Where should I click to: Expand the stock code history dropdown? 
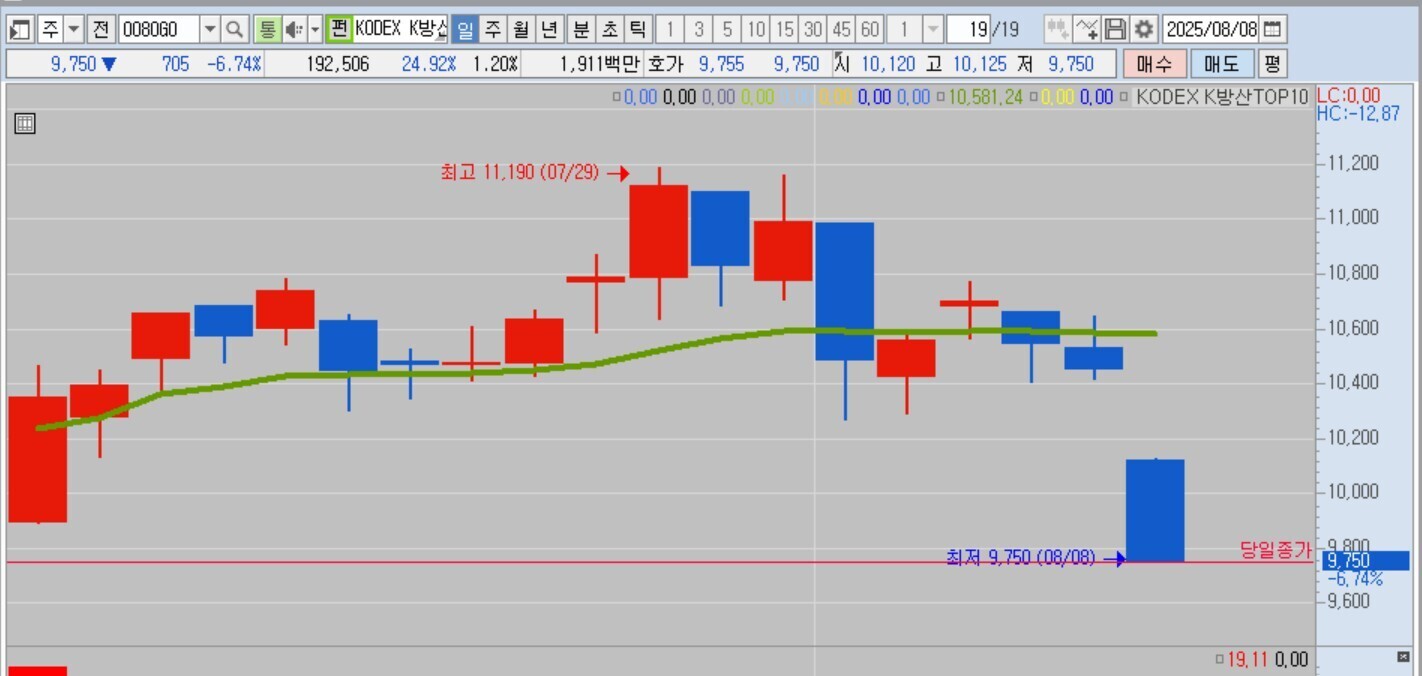click(x=209, y=29)
